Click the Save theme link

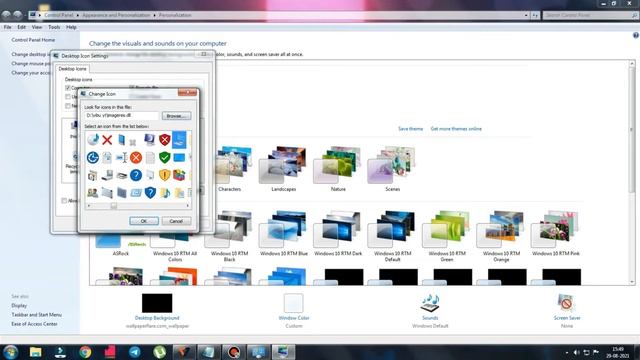pos(410,129)
